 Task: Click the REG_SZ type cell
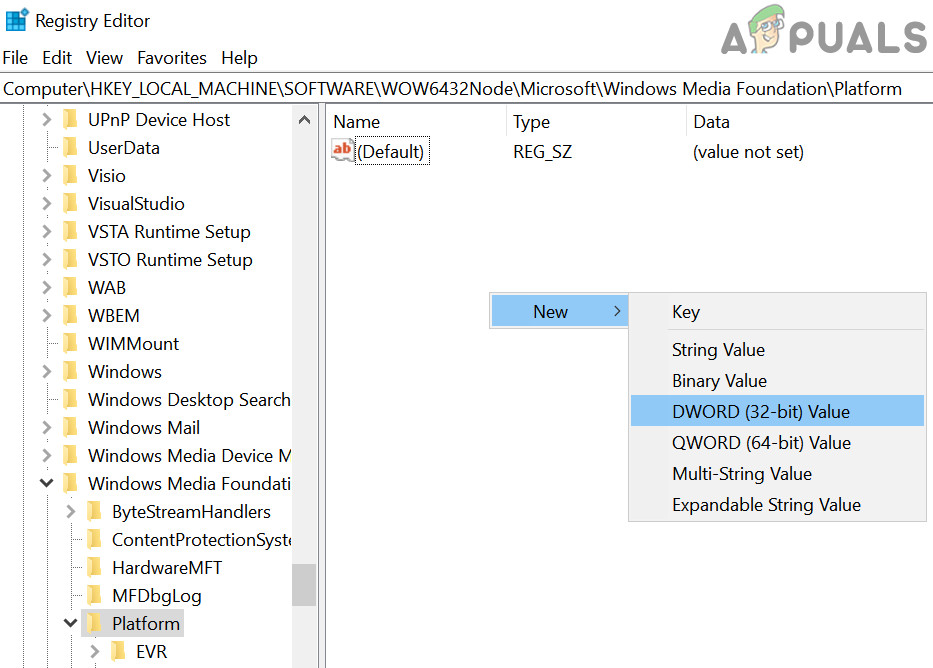coord(542,152)
